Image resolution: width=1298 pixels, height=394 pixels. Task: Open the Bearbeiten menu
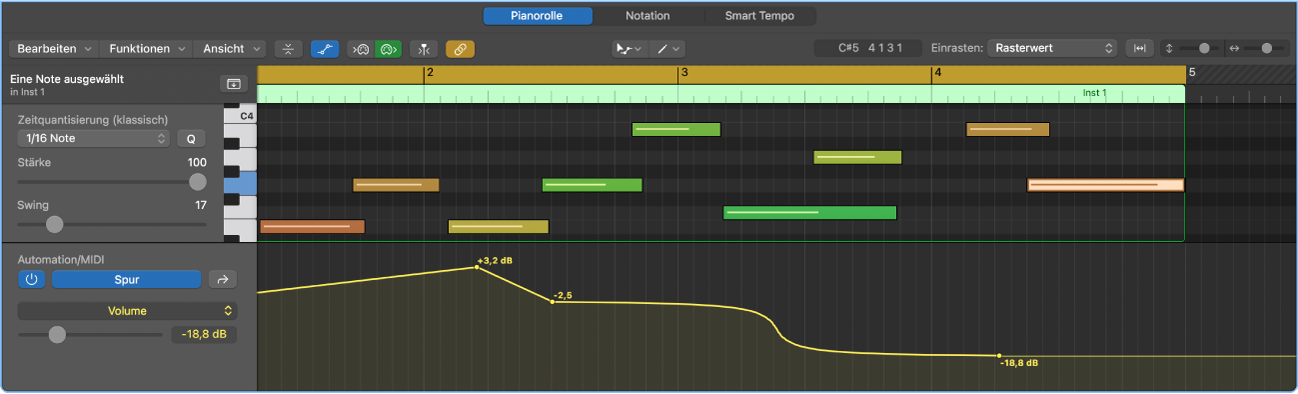54,48
